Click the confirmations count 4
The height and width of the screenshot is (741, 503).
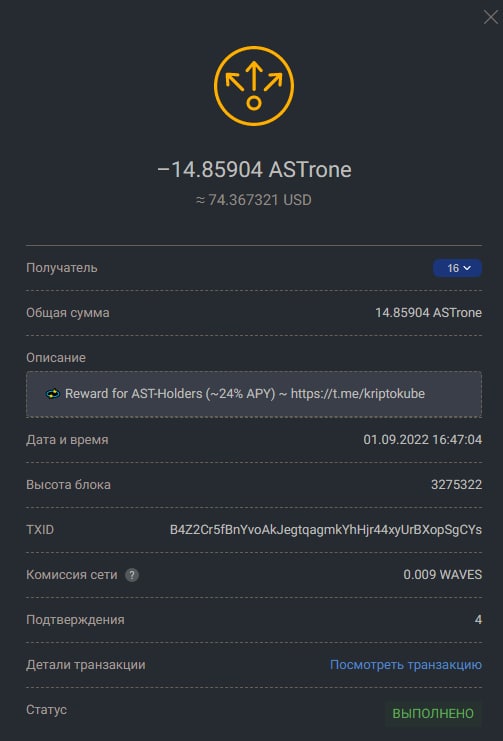[478, 620]
